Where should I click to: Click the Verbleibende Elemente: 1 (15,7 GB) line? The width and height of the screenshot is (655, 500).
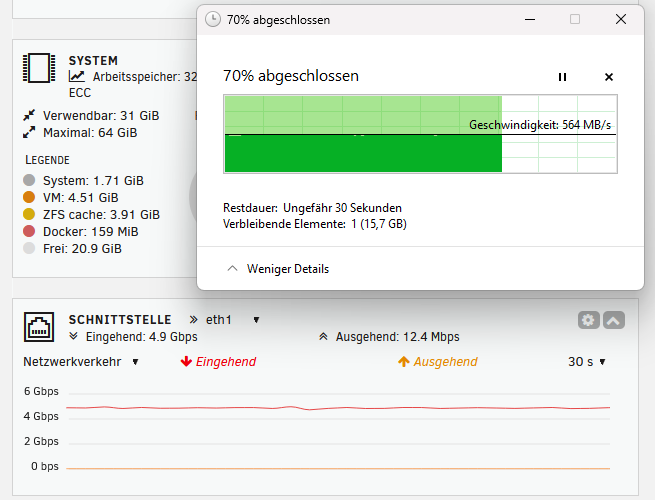(x=315, y=224)
